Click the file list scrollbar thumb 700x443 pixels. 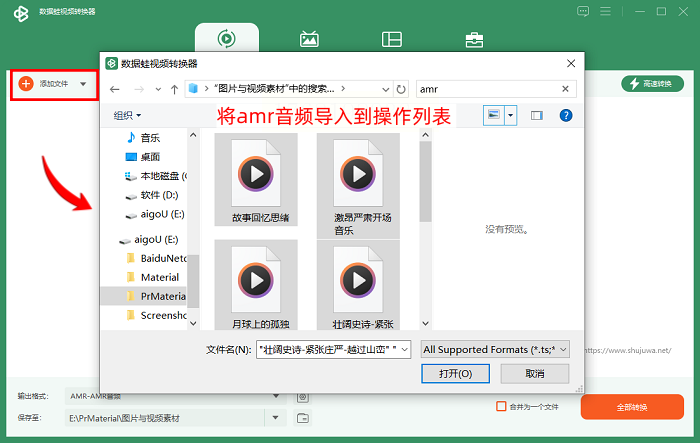click(x=425, y=181)
